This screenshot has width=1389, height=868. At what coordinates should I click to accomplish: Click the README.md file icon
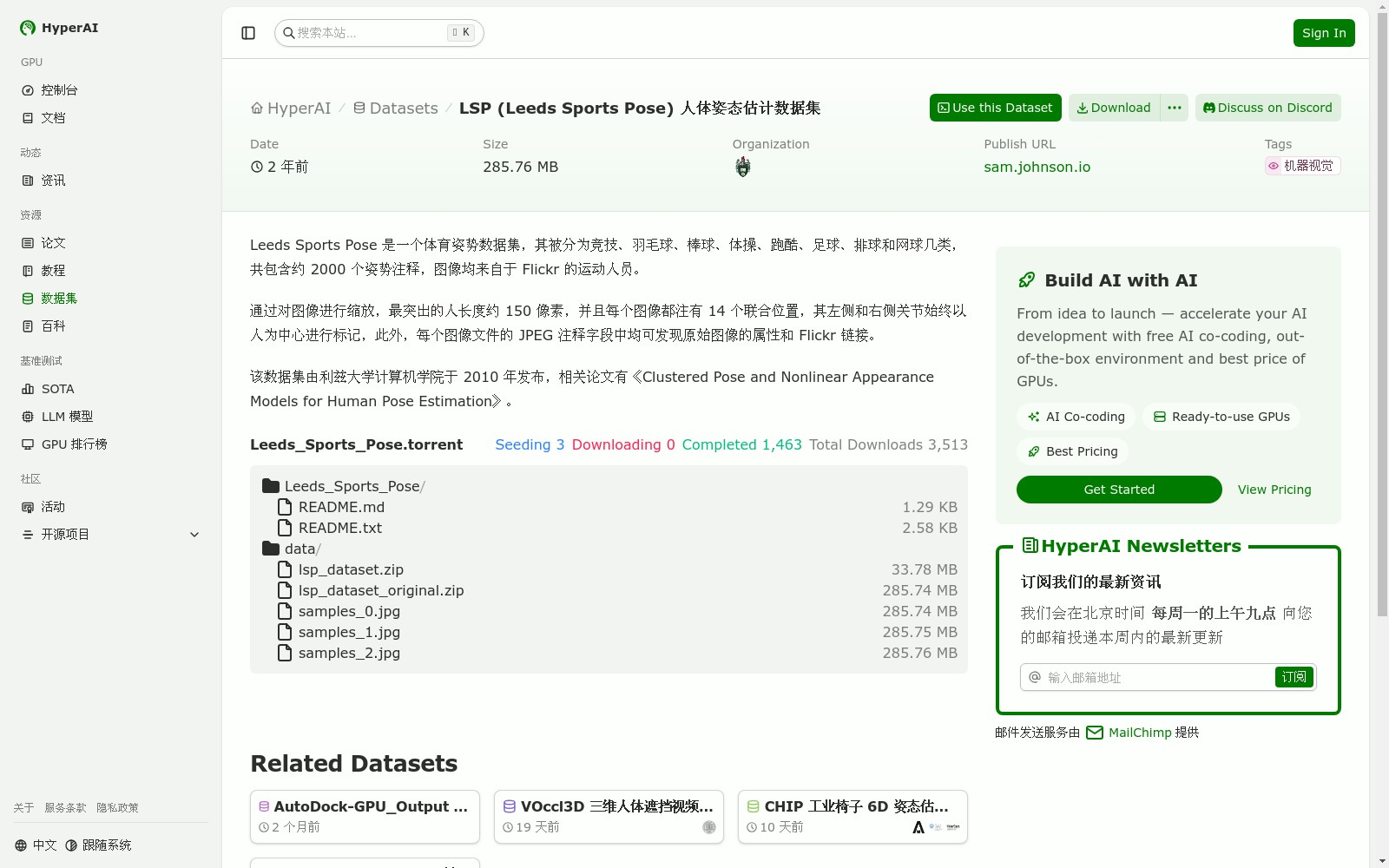285,507
